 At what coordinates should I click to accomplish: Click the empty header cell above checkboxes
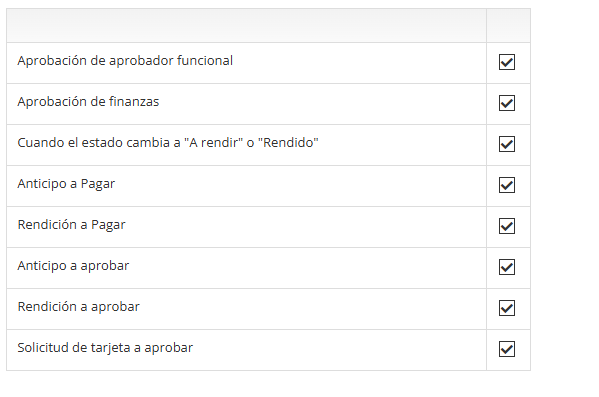click(508, 26)
